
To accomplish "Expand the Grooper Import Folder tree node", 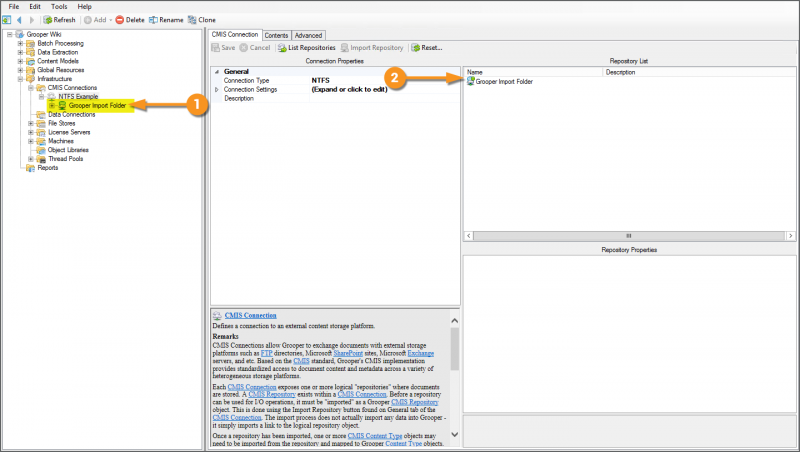I will click(52, 105).
